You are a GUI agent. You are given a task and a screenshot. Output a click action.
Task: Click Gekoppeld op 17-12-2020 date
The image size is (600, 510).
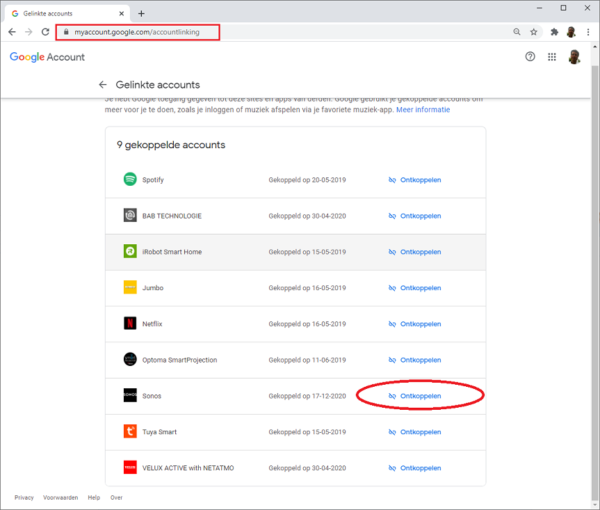tap(307, 396)
